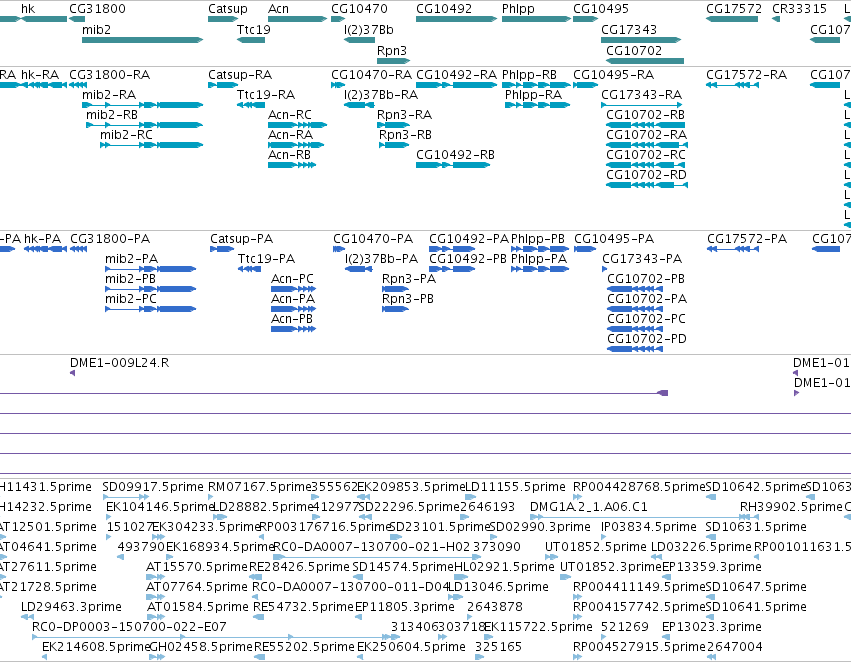Click the Rpn3 gene bar
Screen dimensions: 851x662
pos(393,61)
